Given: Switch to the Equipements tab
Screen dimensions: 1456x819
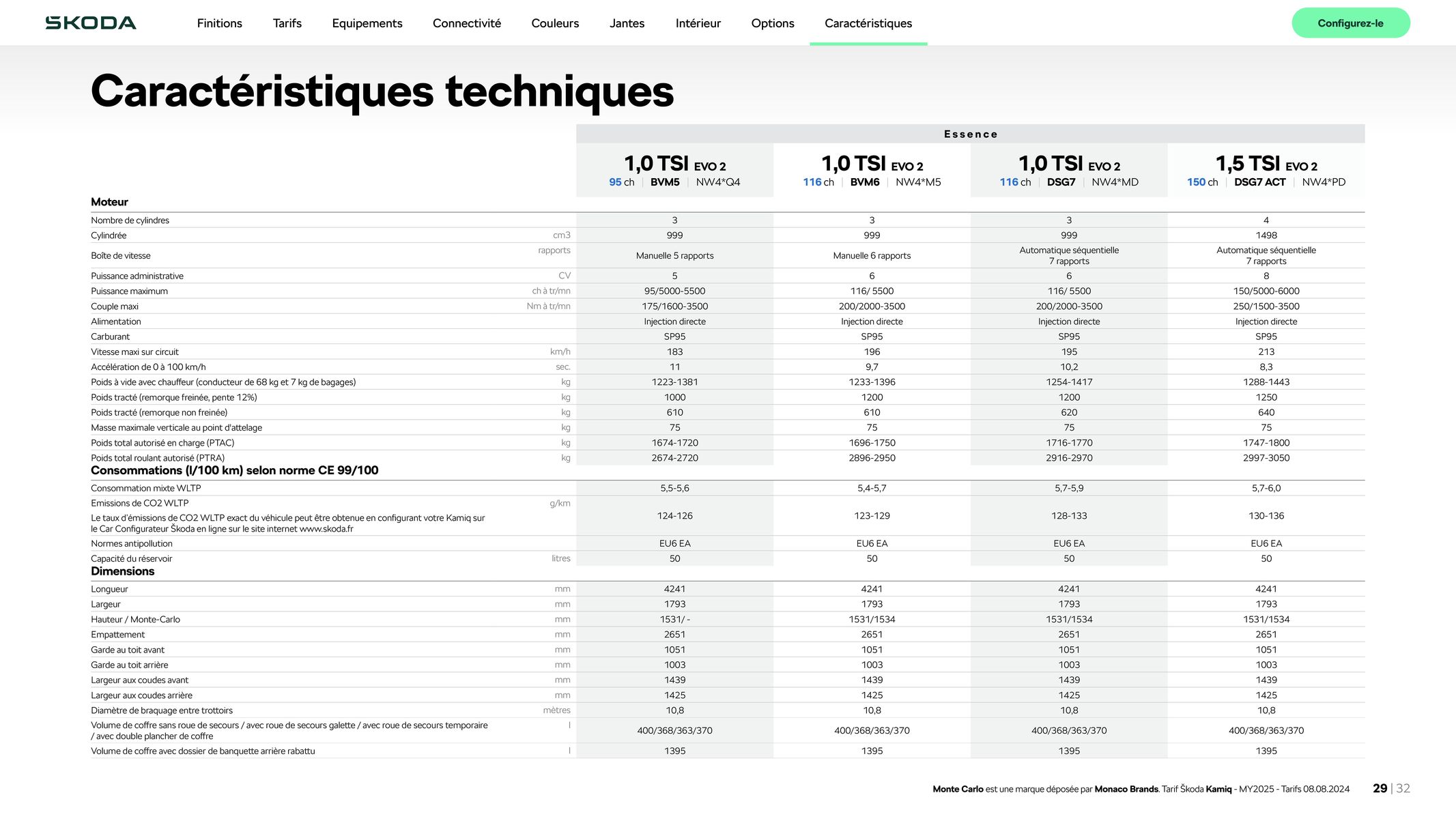Looking at the screenshot, I should [x=367, y=23].
